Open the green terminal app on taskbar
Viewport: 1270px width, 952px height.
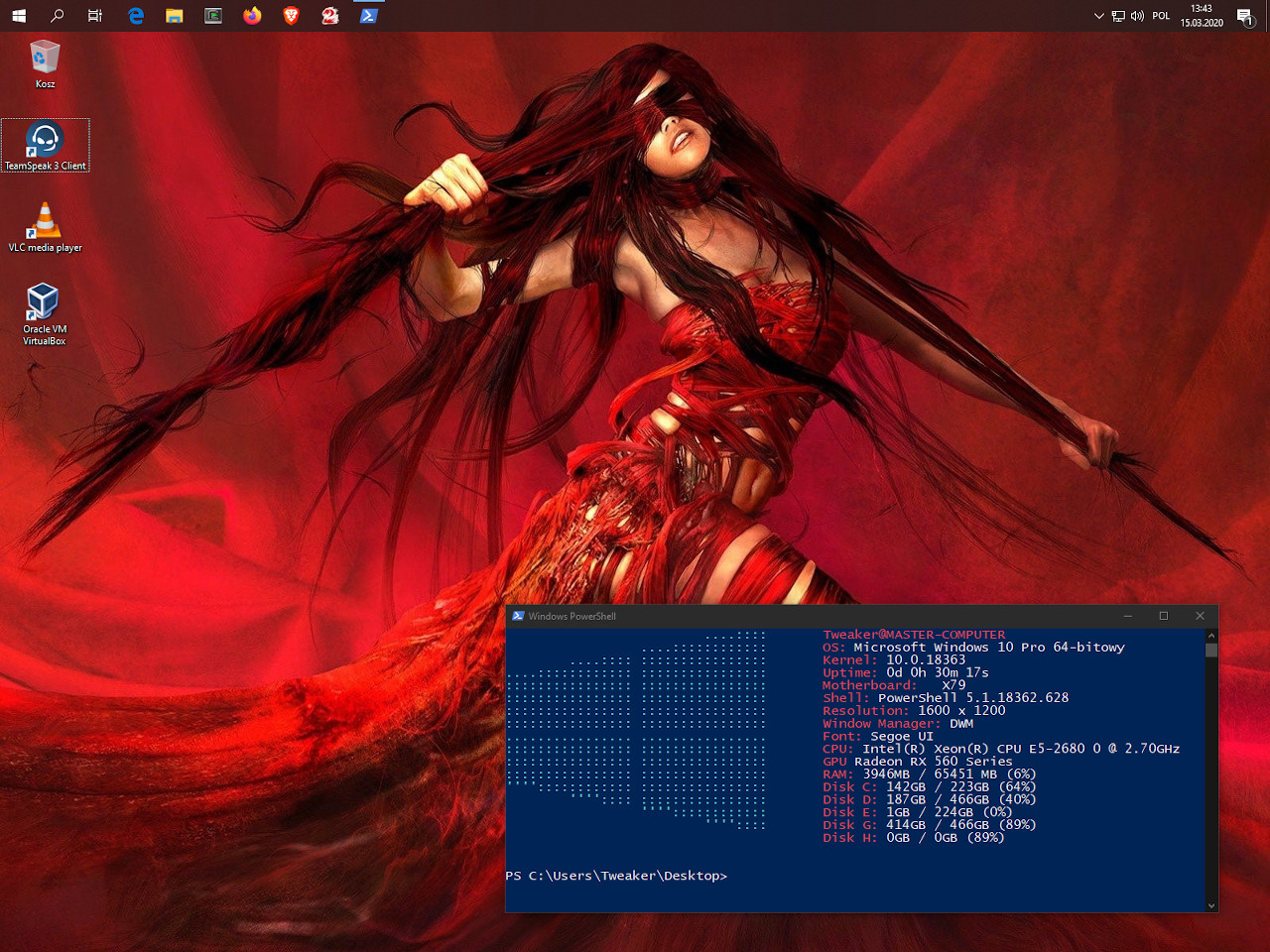click(x=213, y=16)
